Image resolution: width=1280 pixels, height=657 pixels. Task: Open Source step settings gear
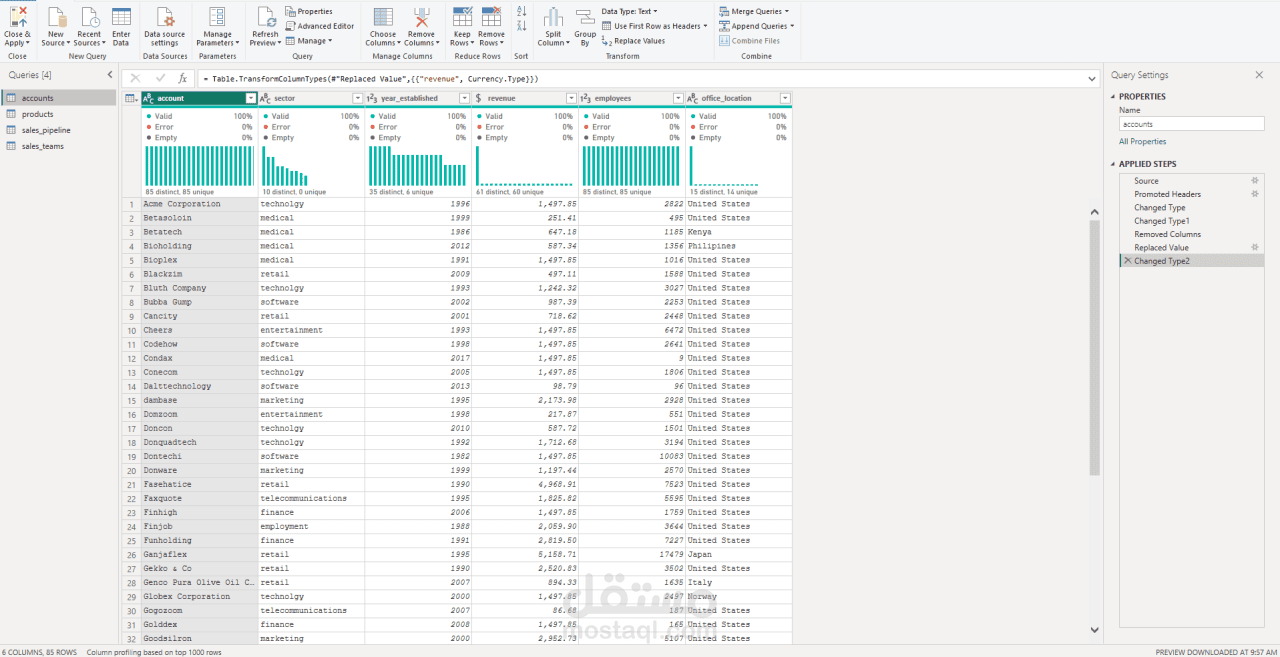pos(1254,181)
